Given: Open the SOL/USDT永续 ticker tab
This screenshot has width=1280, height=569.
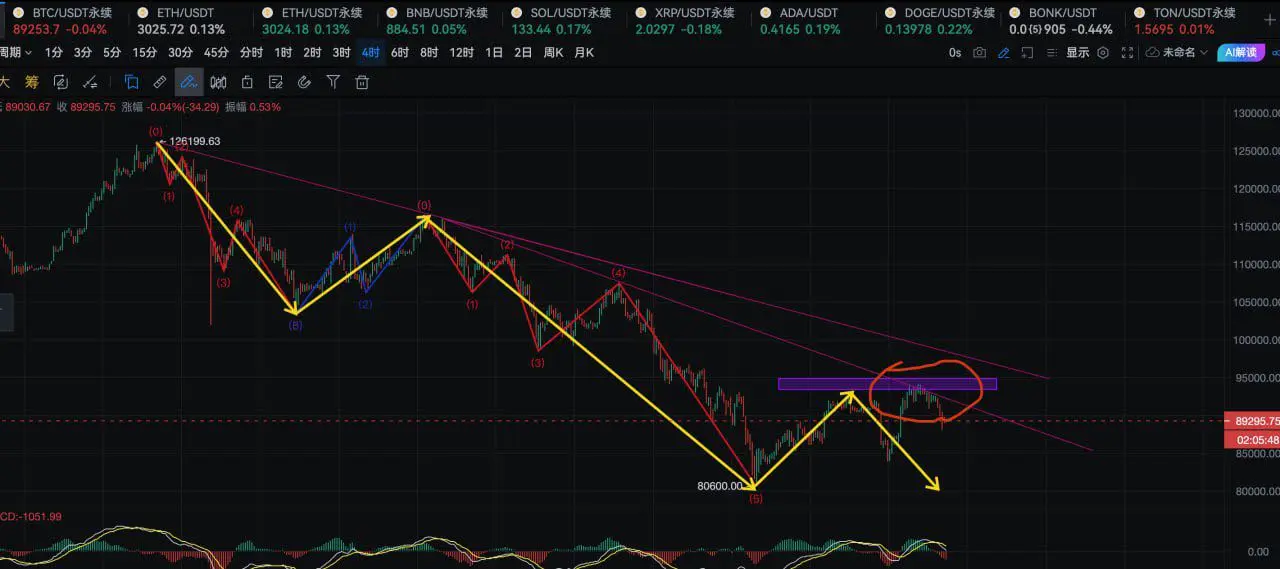Looking at the screenshot, I should pyautogui.click(x=560, y=20).
